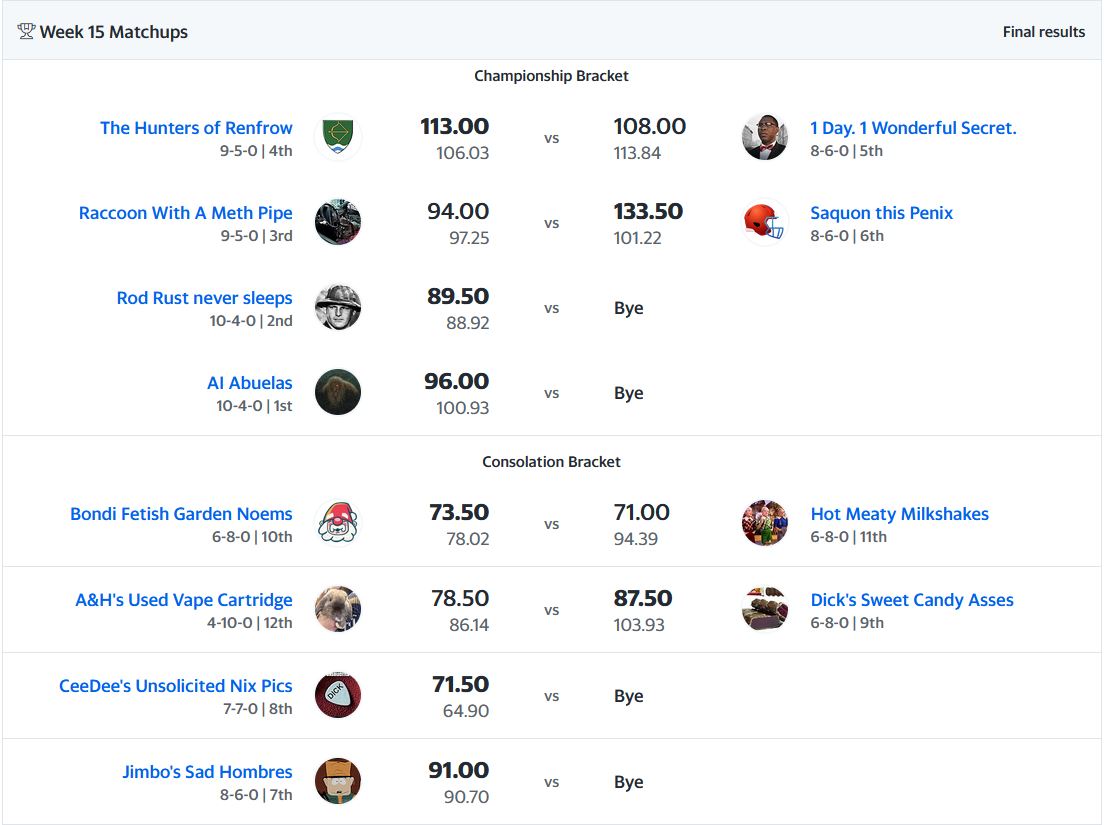The height and width of the screenshot is (825, 1105).
Task: Click the Hot Meaty Milkshakes avatar
Action: (x=765, y=523)
